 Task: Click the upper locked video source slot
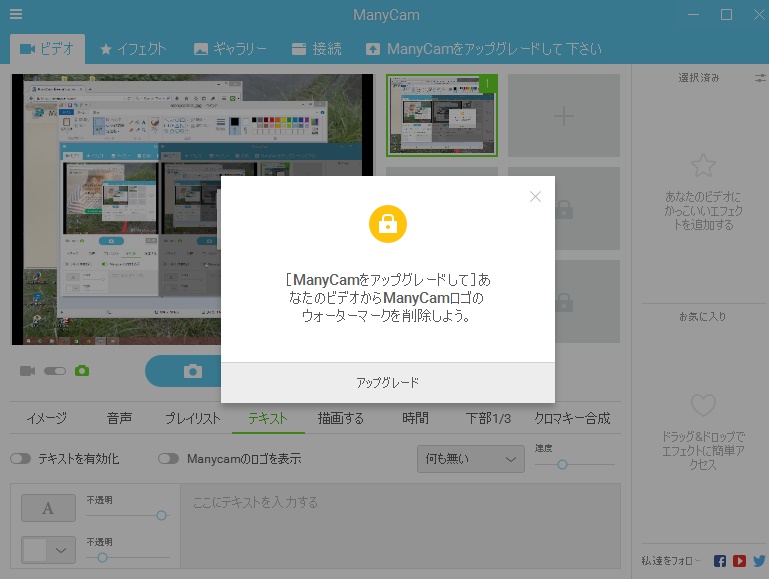[588, 209]
